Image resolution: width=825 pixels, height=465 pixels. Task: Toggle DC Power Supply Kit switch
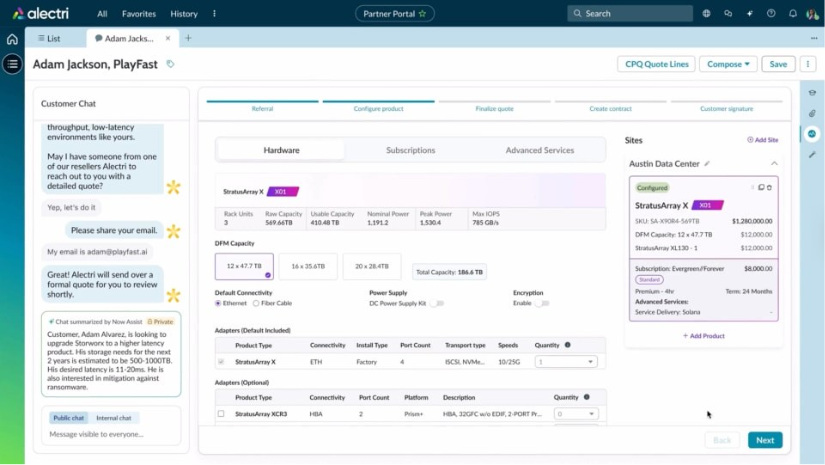coord(437,304)
